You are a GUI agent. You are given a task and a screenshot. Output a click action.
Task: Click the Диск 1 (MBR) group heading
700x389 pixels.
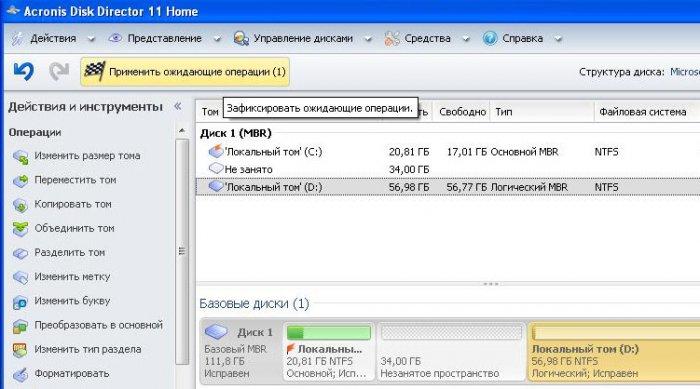(x=236, y=133)
